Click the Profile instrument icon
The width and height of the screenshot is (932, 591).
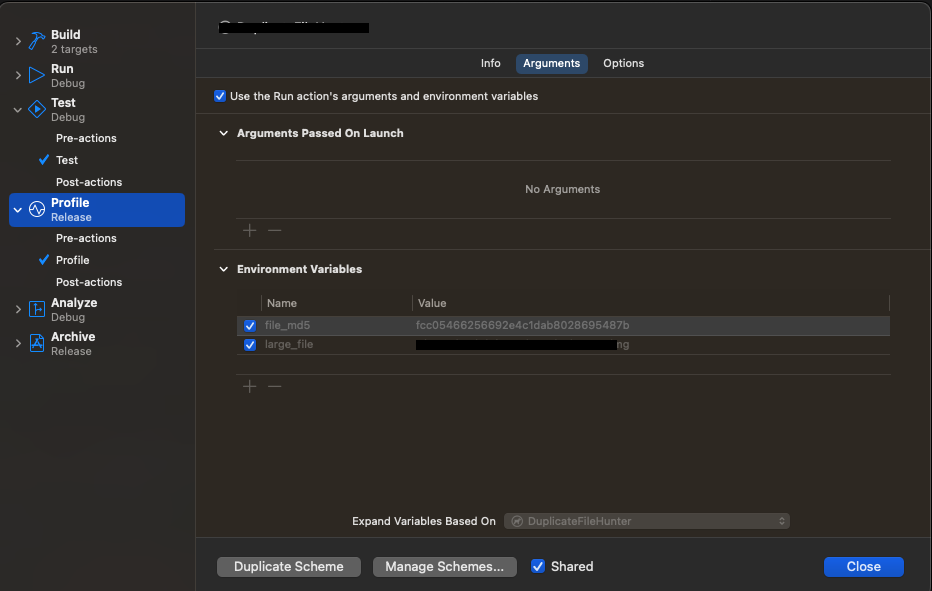[x=37, y=210]
